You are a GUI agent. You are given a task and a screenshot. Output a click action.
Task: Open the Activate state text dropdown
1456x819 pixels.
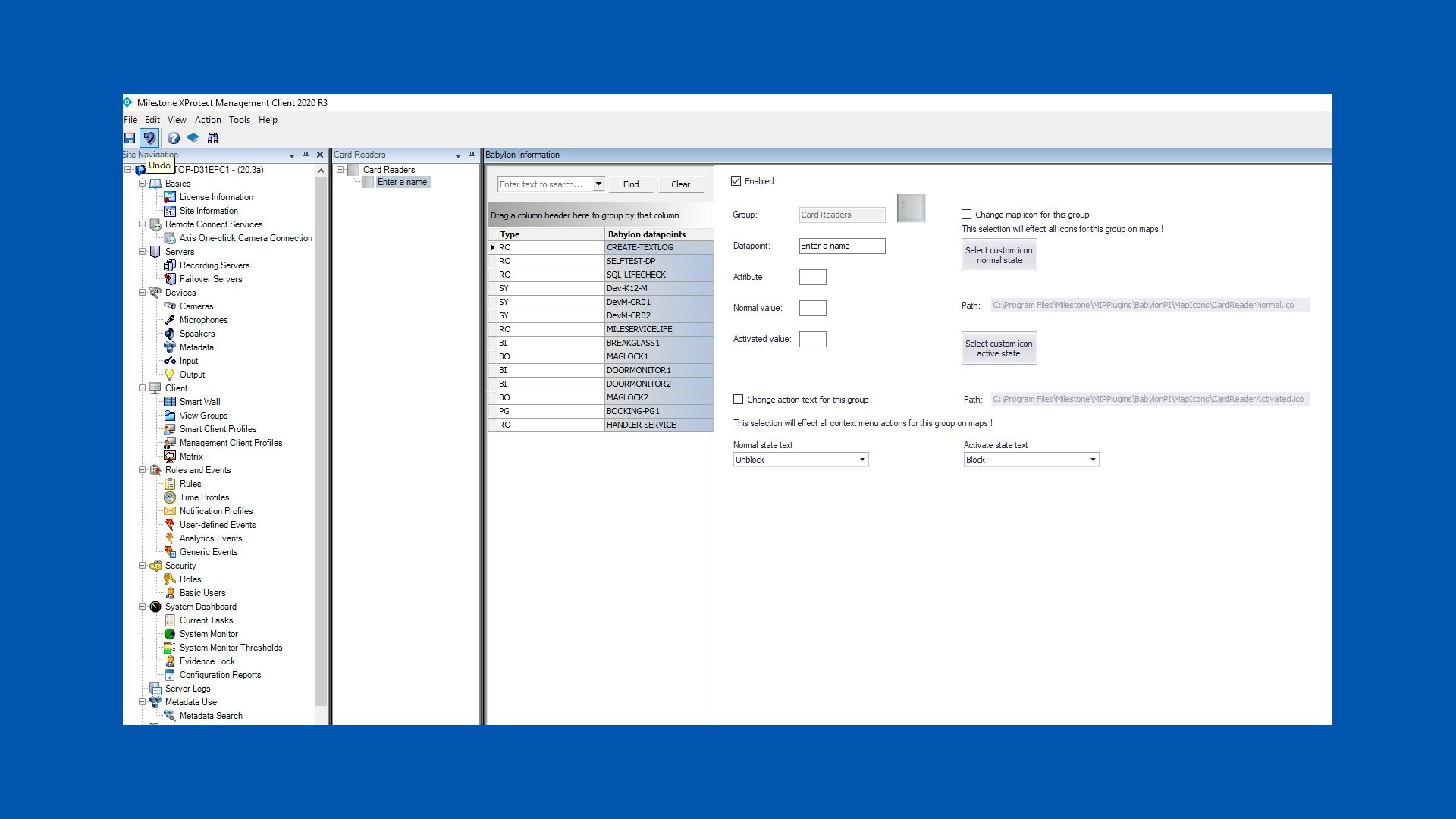[1093, 460]
